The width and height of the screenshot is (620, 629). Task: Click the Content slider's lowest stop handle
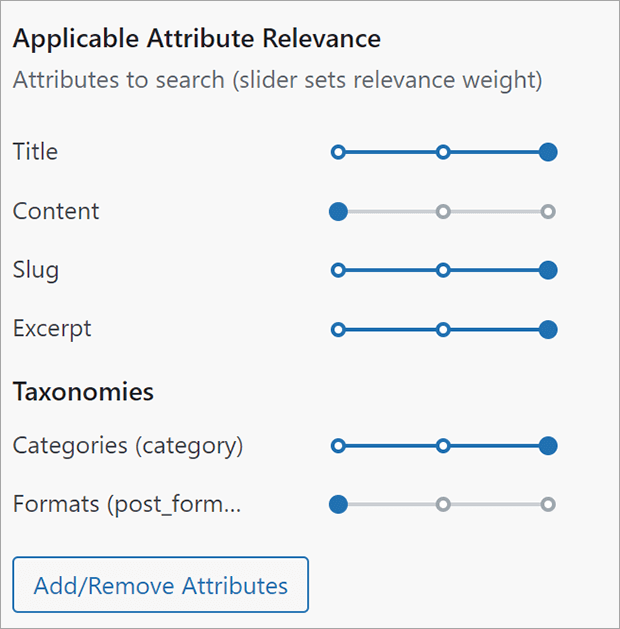338,211
